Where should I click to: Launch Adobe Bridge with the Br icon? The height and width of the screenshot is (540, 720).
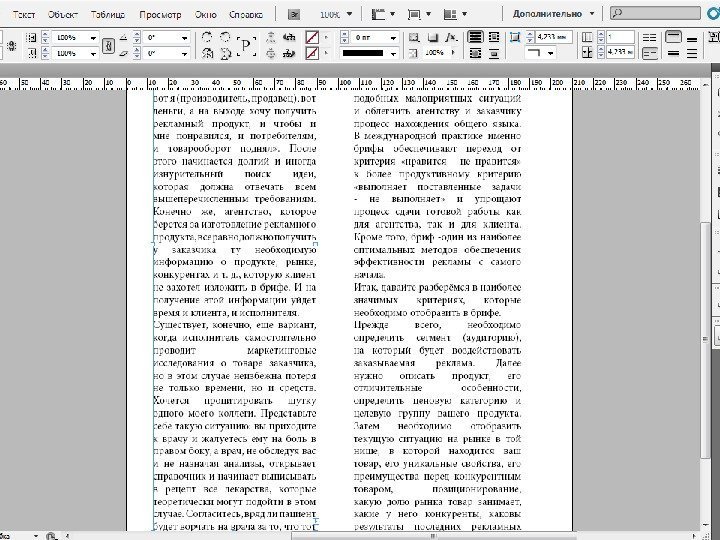click(294, 14)
